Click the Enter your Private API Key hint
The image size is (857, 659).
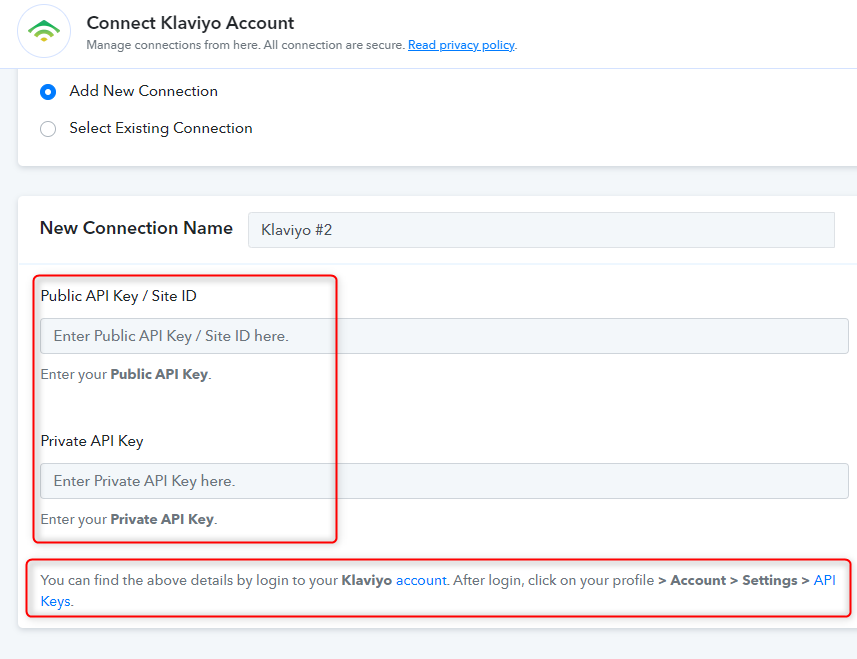point(129,519)
